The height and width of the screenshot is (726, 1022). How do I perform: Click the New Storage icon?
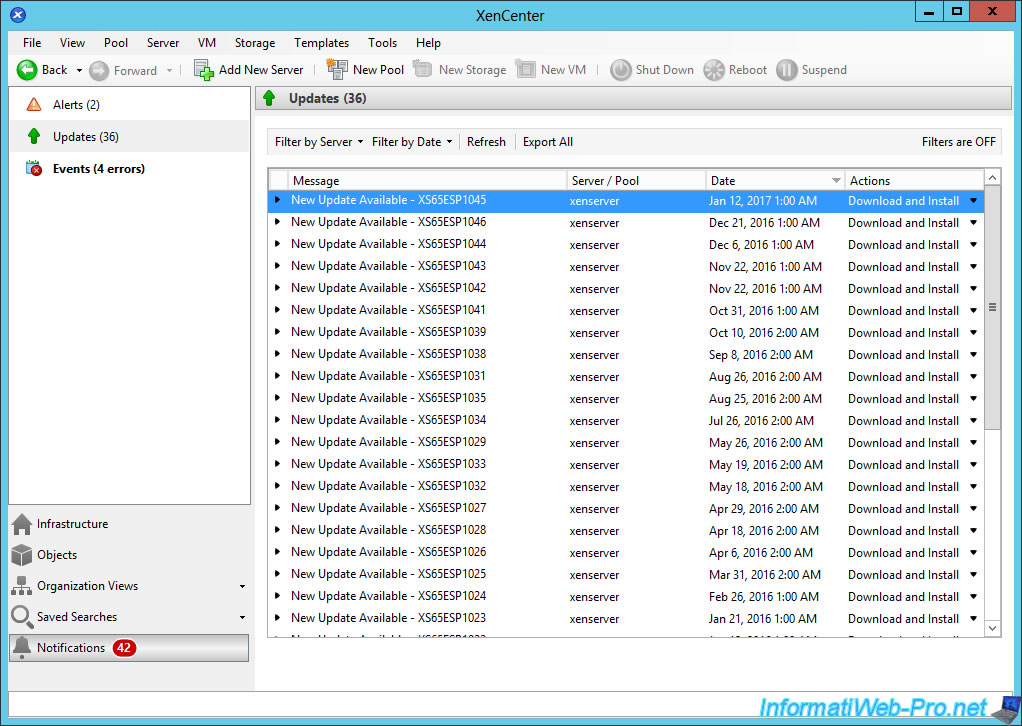tap(422, 69)
